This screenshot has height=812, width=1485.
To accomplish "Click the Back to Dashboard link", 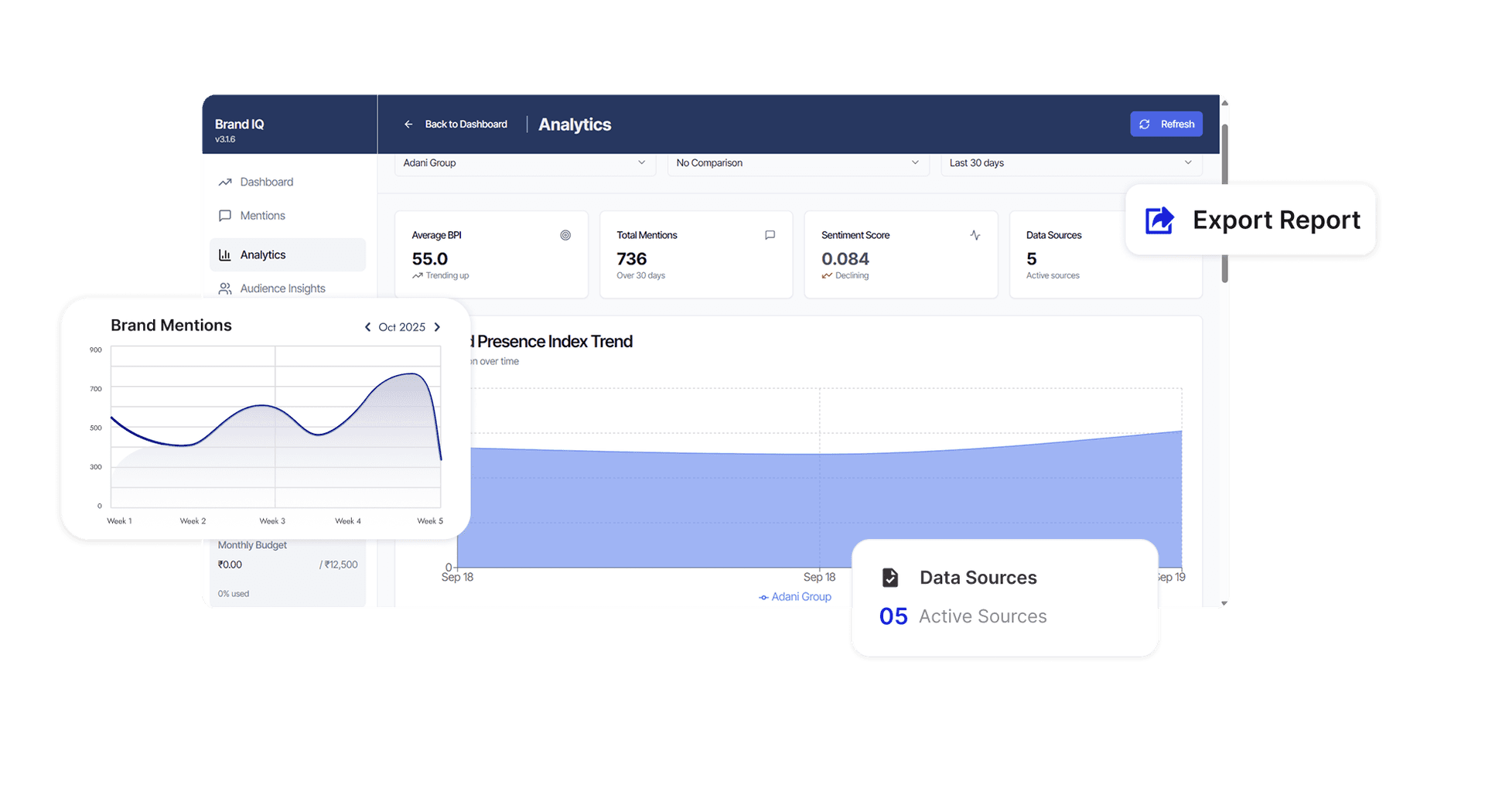I will 465,124.
